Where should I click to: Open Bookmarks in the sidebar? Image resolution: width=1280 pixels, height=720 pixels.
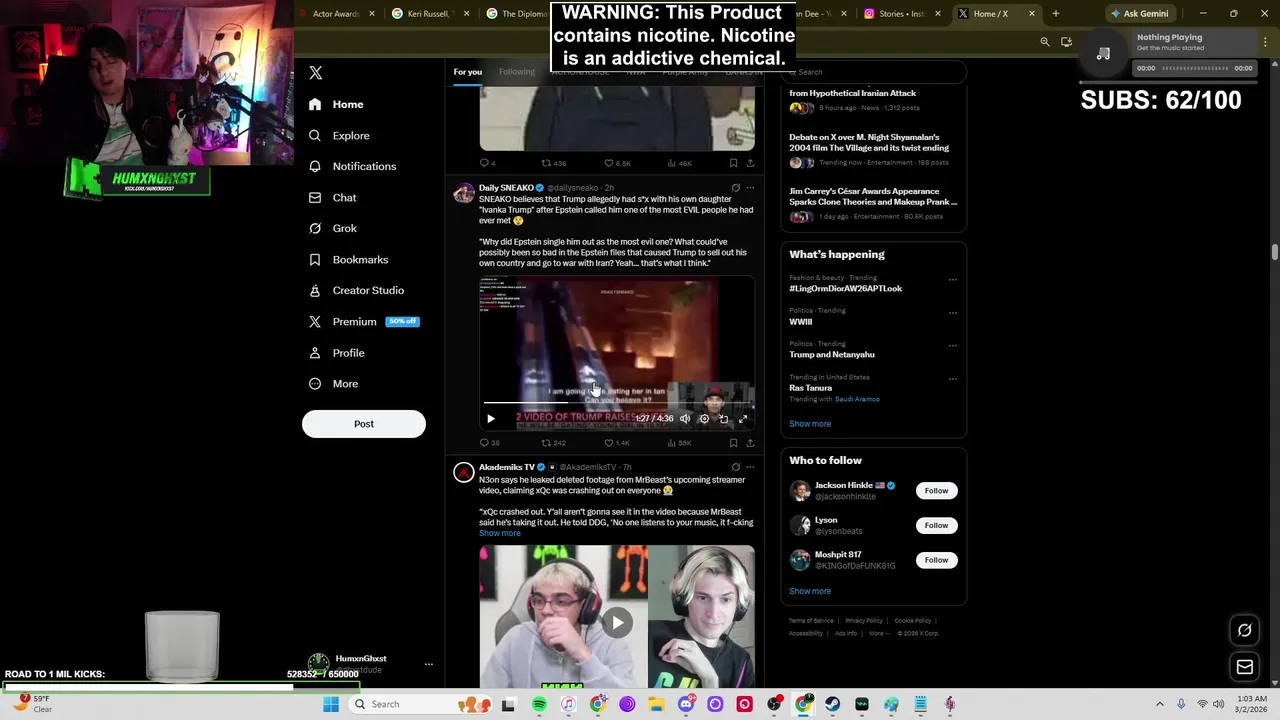point(348,259)
